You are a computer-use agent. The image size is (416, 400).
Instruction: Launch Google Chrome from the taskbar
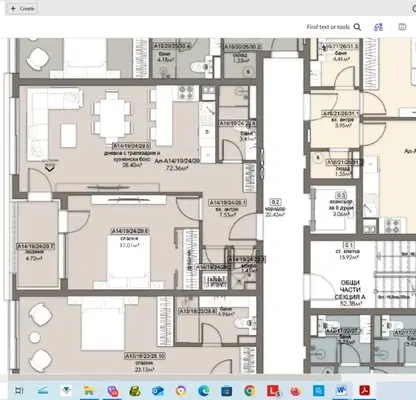point(249,390)
